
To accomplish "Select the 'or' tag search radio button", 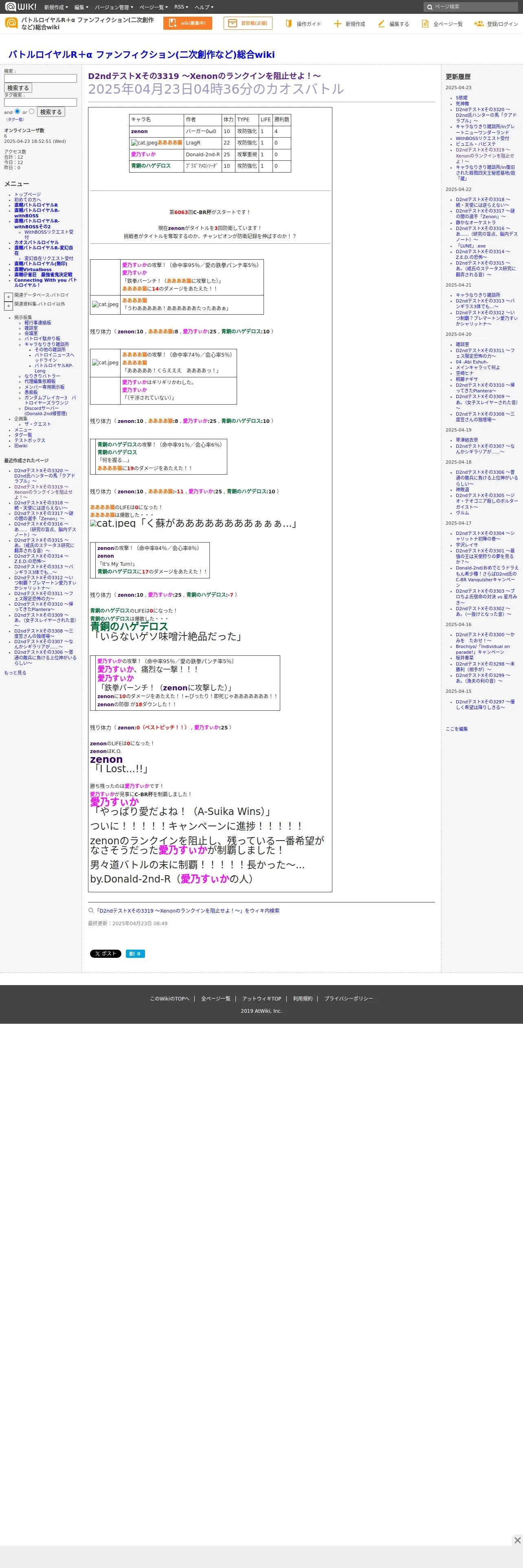I will click(32, 112).
